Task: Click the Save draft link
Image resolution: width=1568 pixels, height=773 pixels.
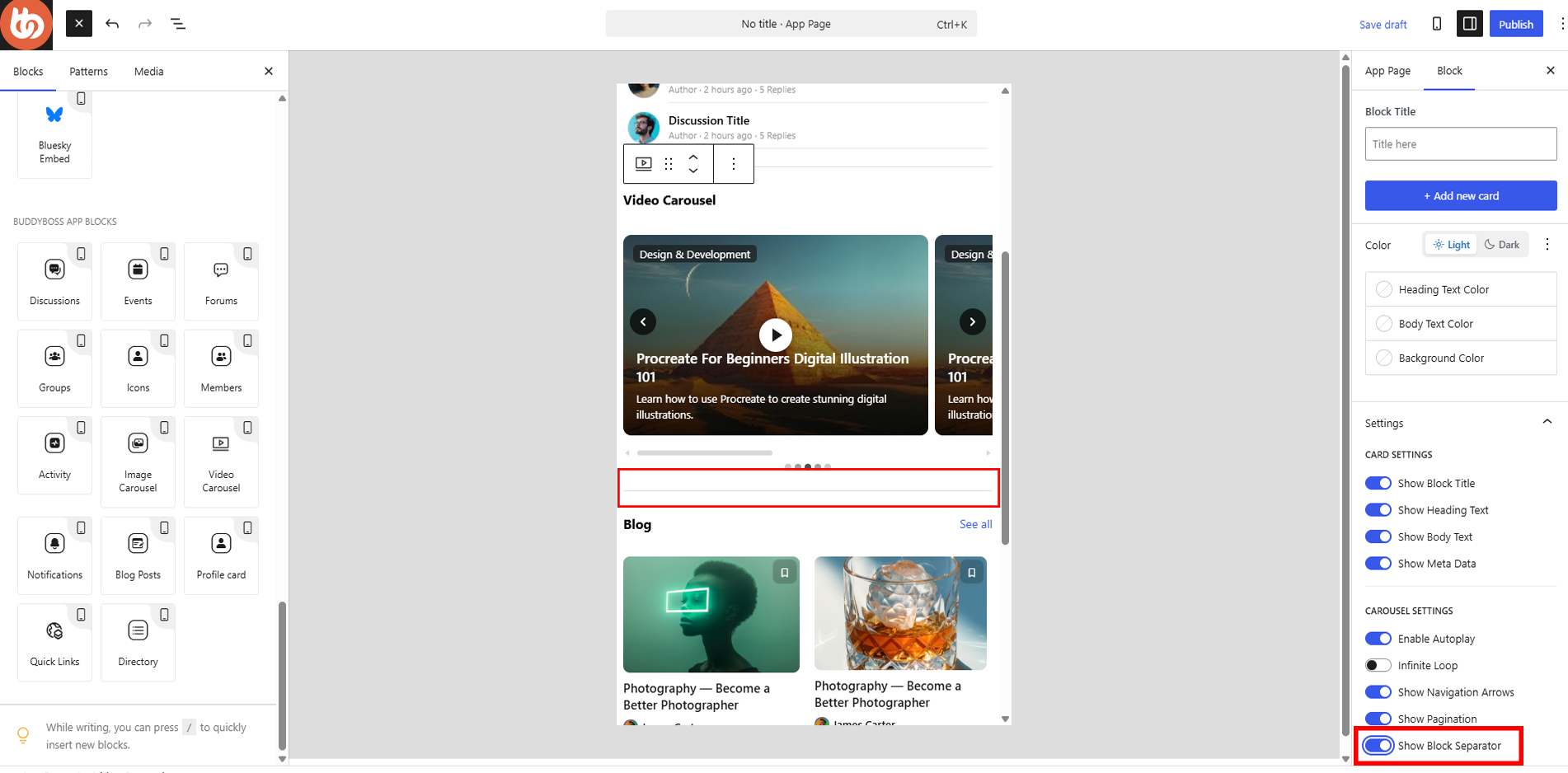Action: click(1383, 25)
